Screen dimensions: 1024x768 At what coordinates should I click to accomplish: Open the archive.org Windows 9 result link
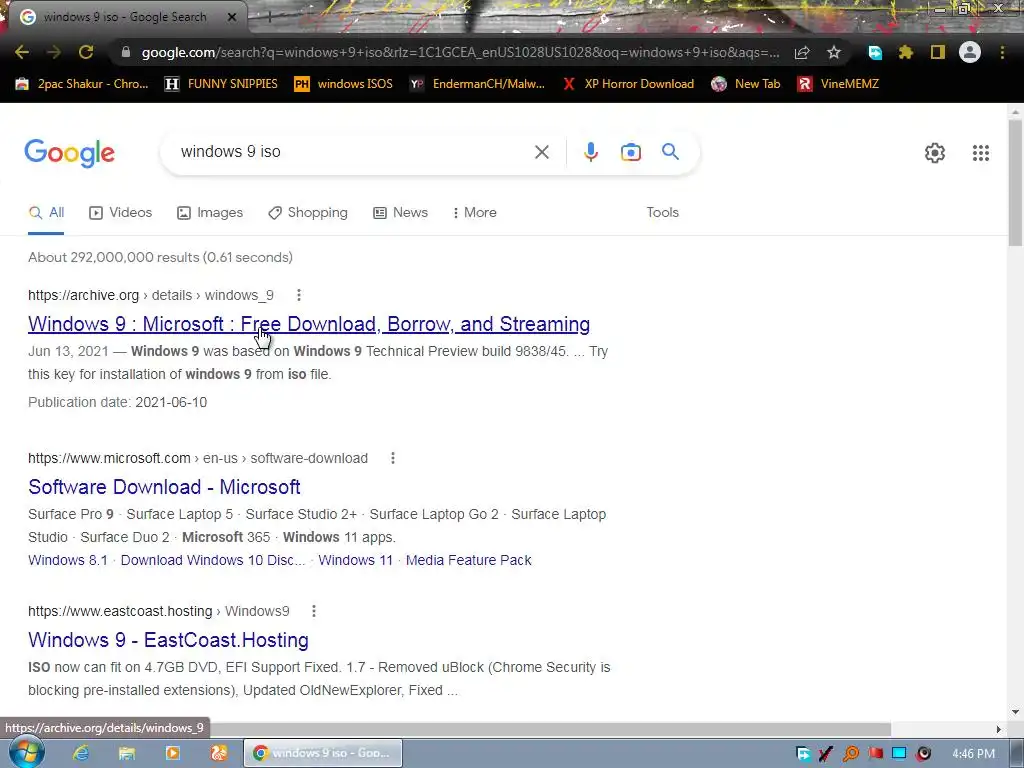pos(309,324)
